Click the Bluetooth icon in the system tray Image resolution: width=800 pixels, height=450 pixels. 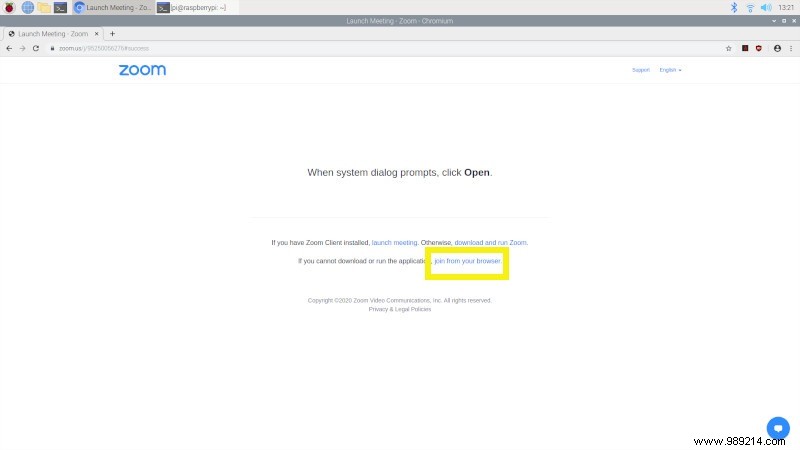coord(733,7)
